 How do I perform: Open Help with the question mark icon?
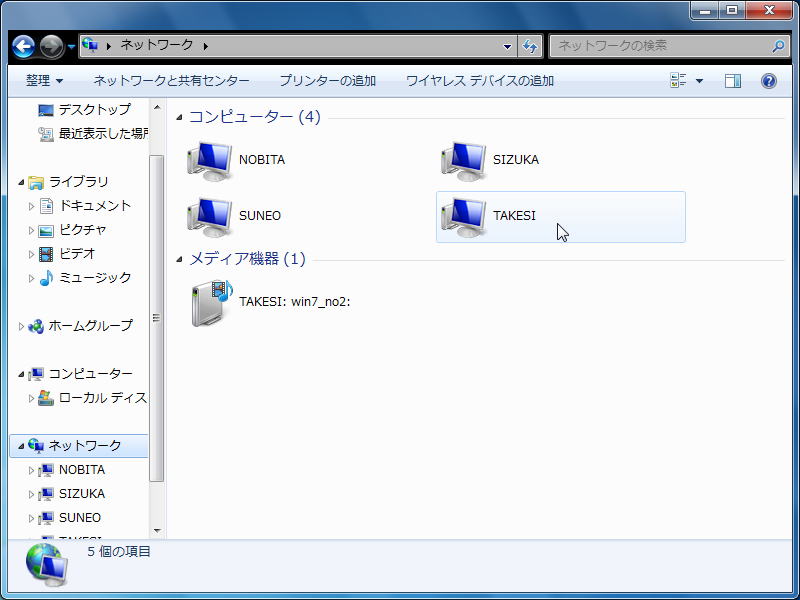pyautogui.click(x=769, y=81)
